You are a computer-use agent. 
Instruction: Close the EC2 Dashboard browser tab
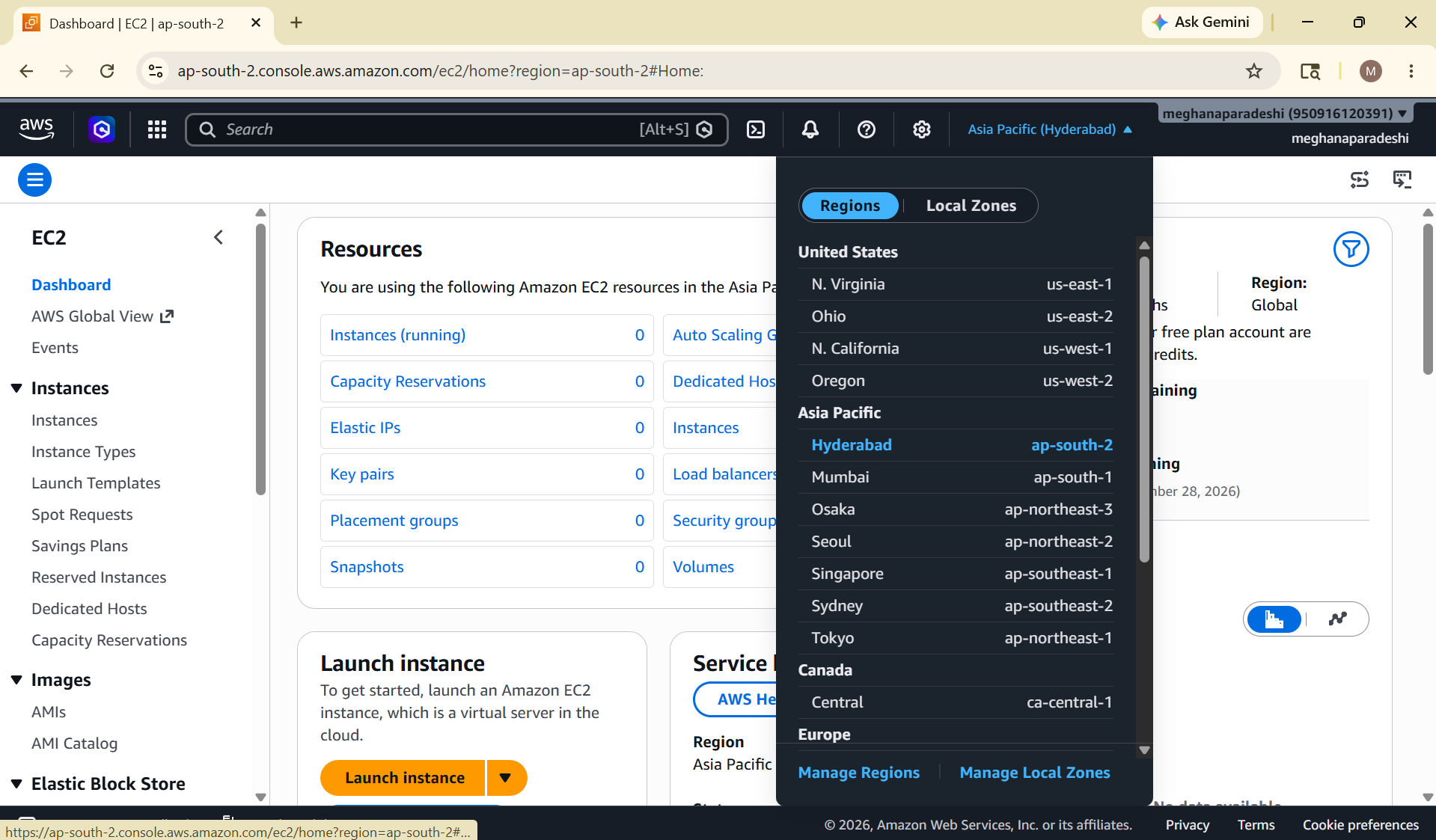point(256,22)
